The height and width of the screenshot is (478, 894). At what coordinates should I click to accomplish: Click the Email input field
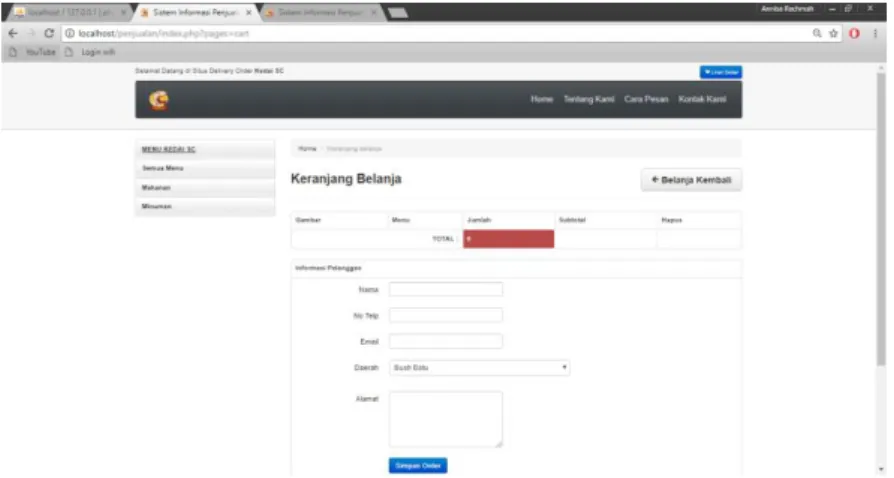coord(446,342)
